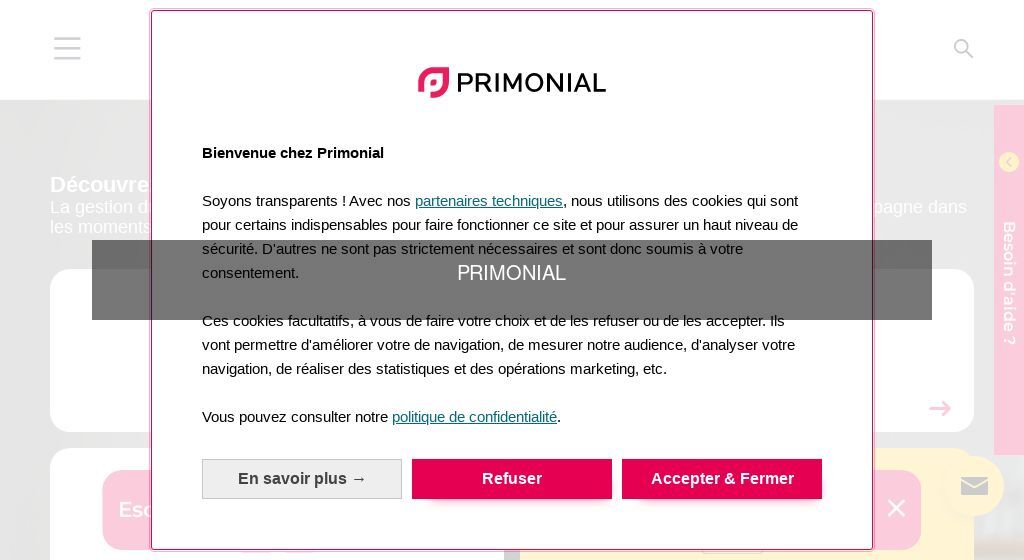This screenshot has height=560, width=1024.
Task: Click the envelope contact icon
Action: (974, 486)
